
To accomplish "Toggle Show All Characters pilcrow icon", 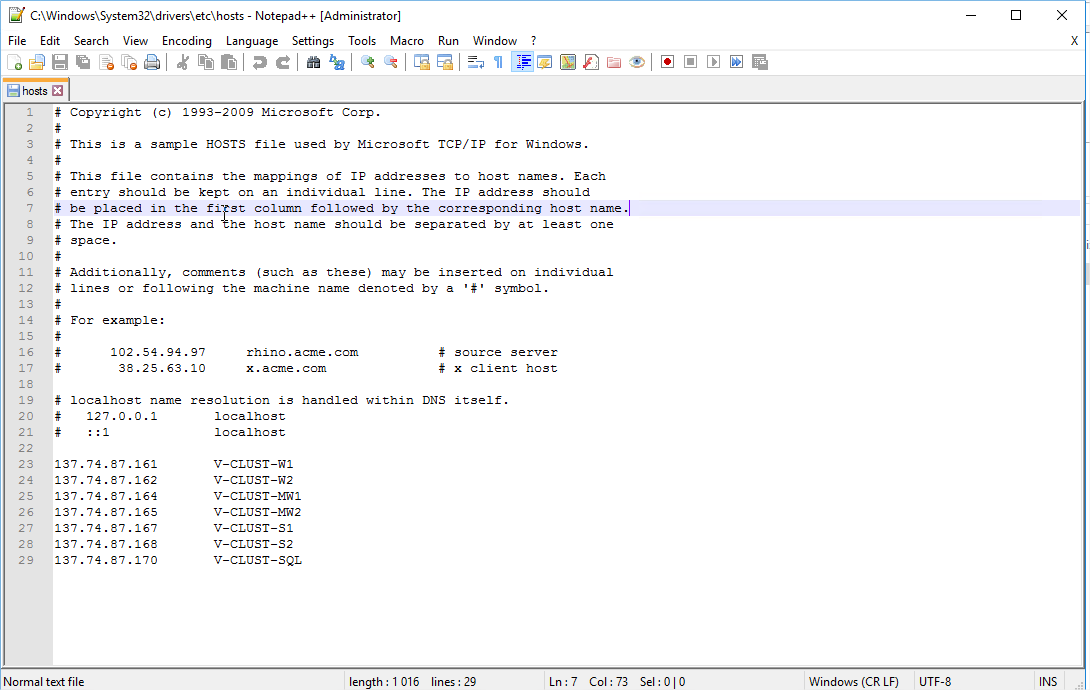I will (498, 62).
